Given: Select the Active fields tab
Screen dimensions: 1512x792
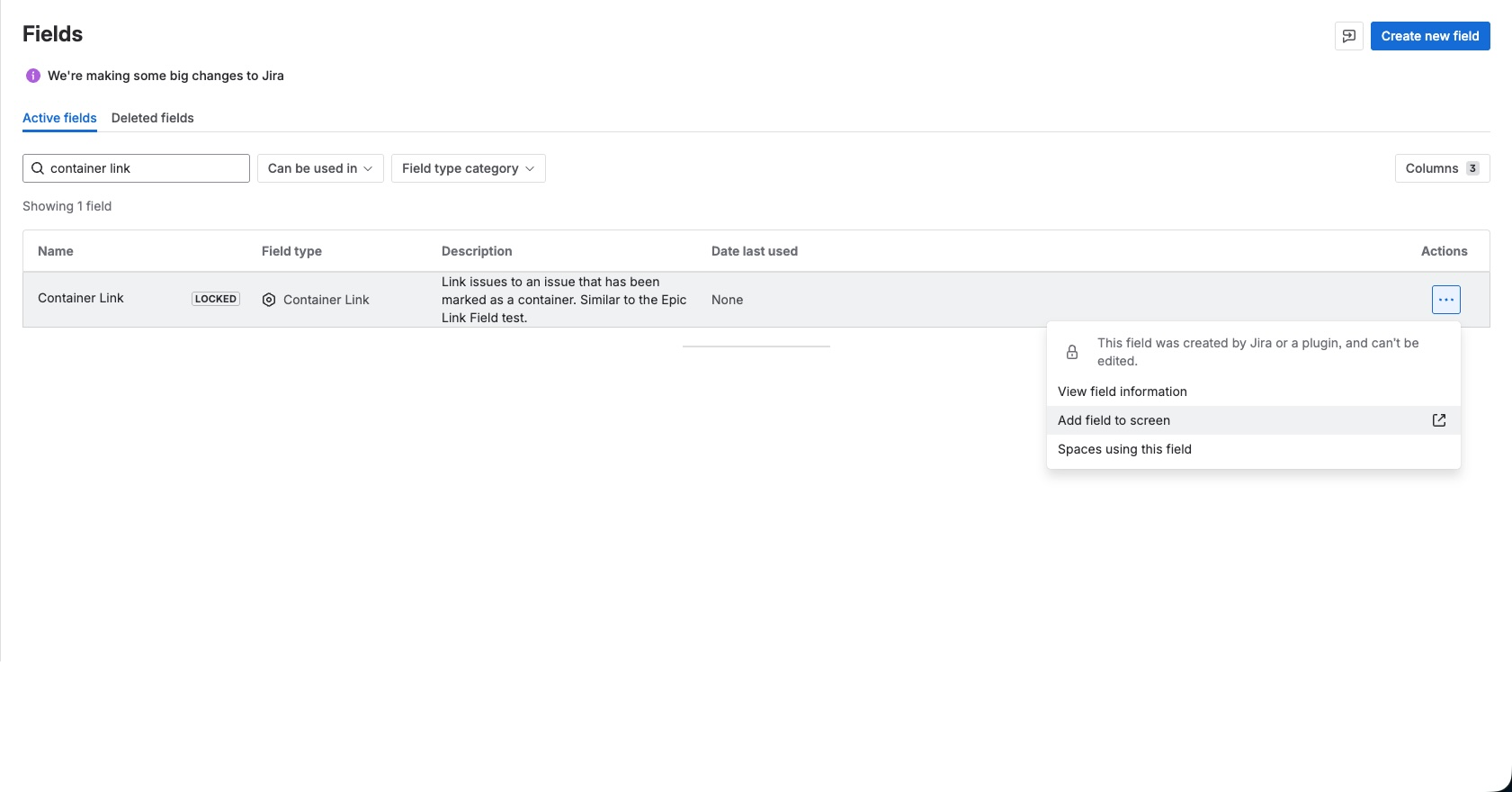Looking at the screenshot, I should pos(59,118).
